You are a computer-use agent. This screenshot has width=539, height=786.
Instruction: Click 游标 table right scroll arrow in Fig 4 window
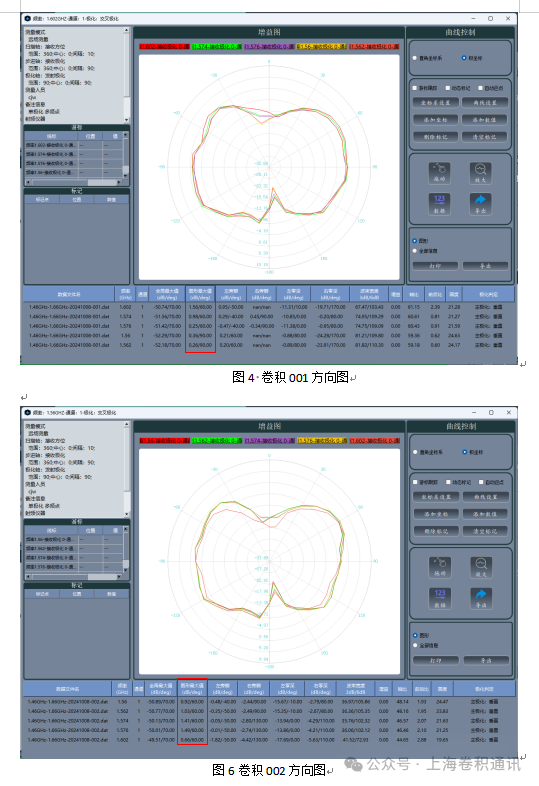119,182
